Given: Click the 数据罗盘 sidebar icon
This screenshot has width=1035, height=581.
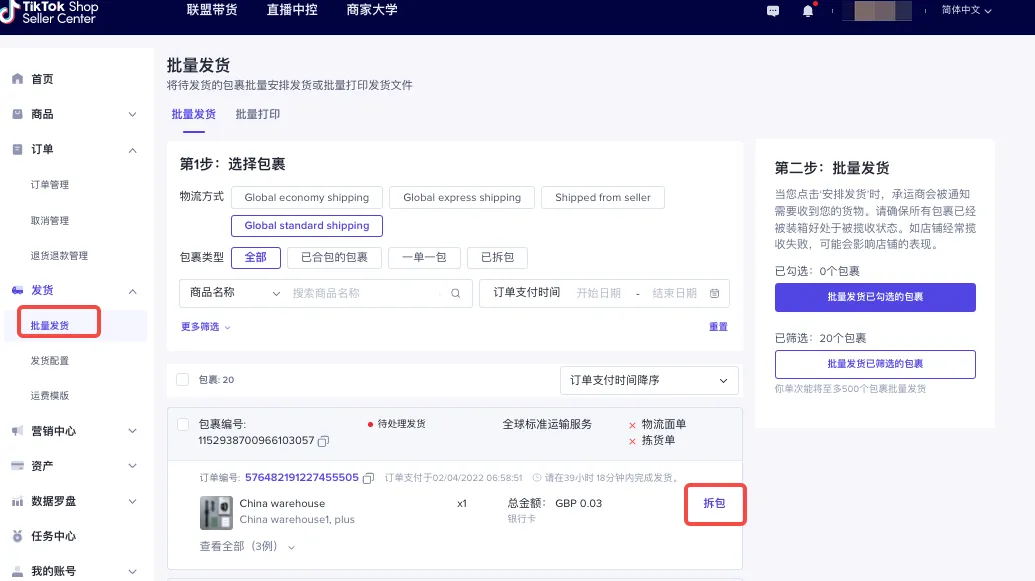Looking at the screenshot, I should coord(16,501).
